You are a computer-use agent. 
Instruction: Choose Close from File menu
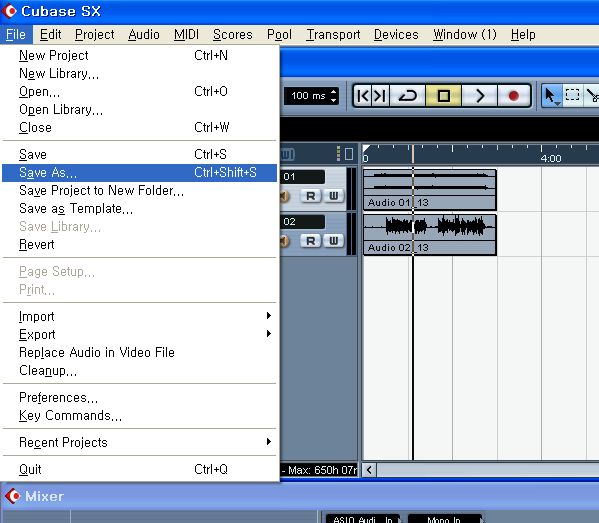tap(139, 127)
